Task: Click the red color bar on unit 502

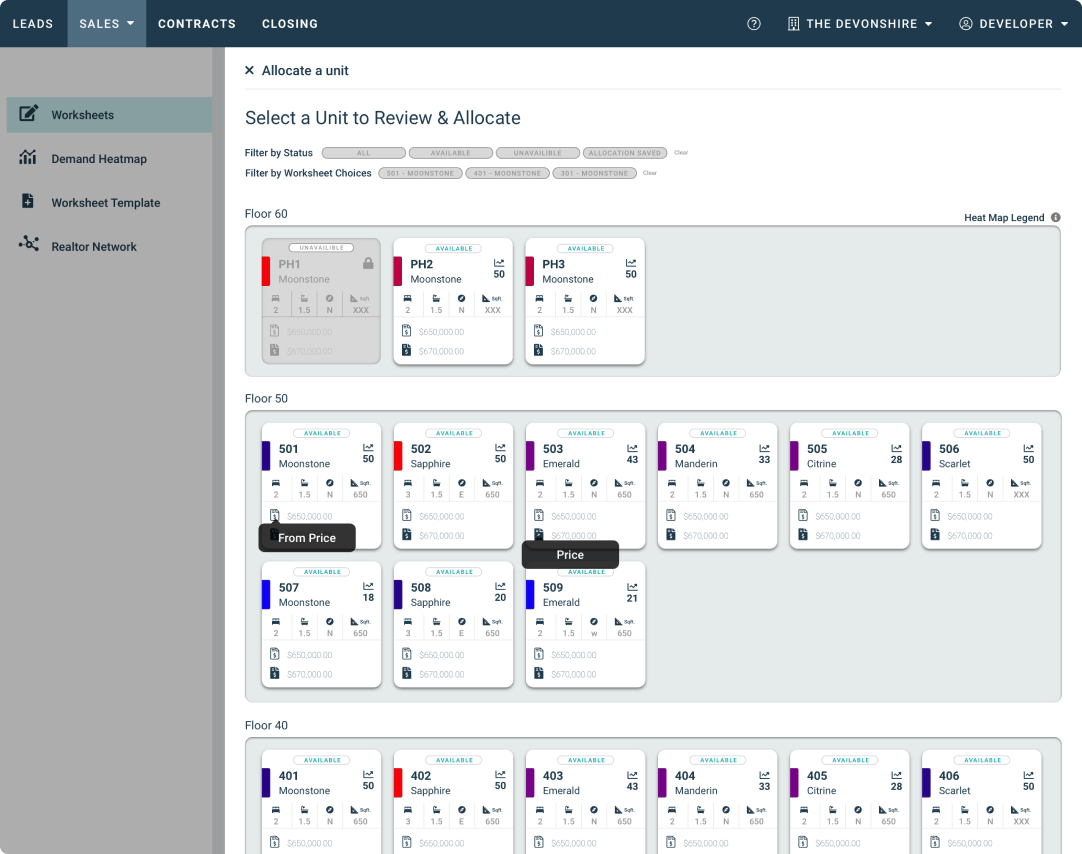Action: 398,456
